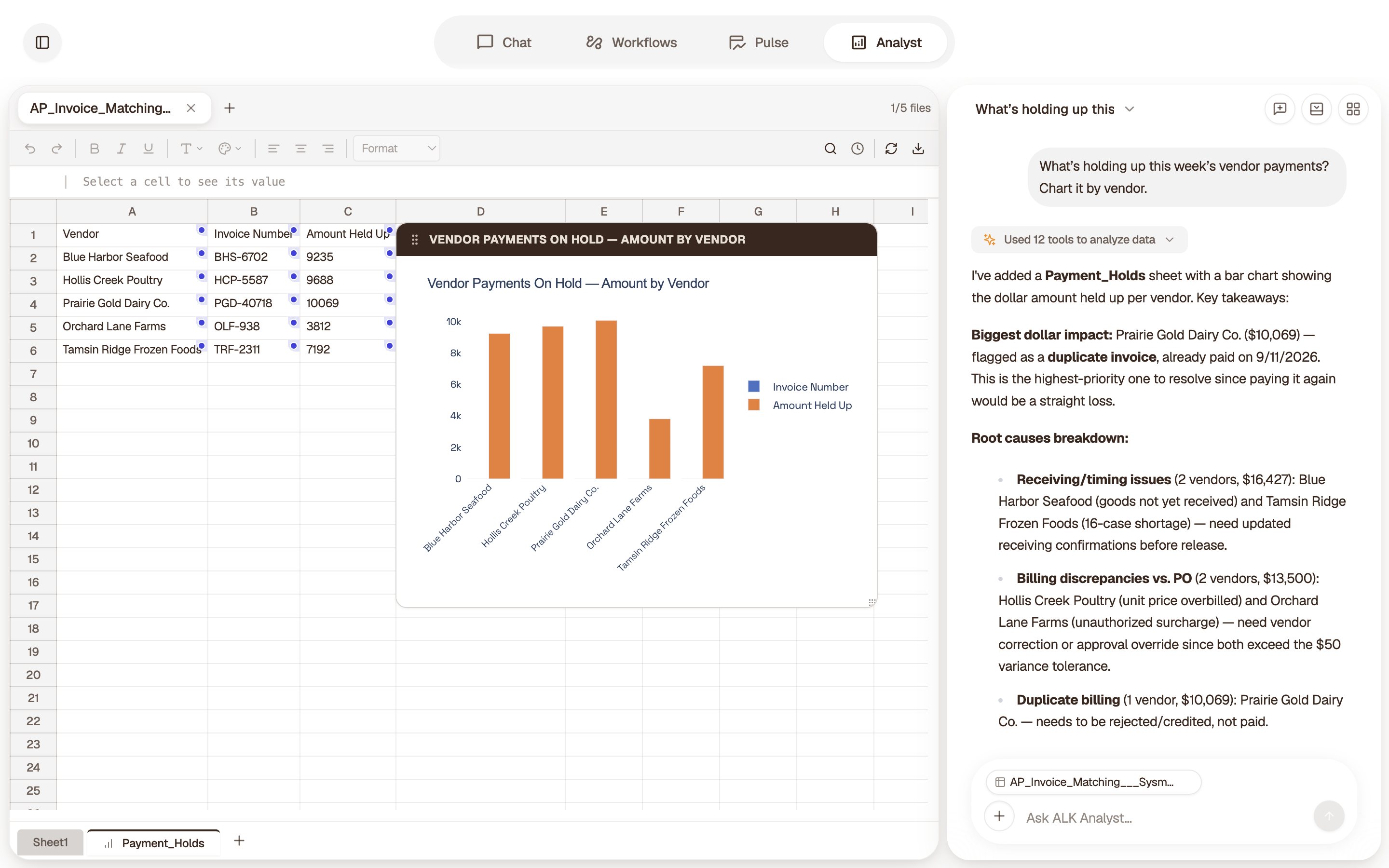Open the text style dropdown
Viewport: 1389px width, 868px height.
point(191,149)
